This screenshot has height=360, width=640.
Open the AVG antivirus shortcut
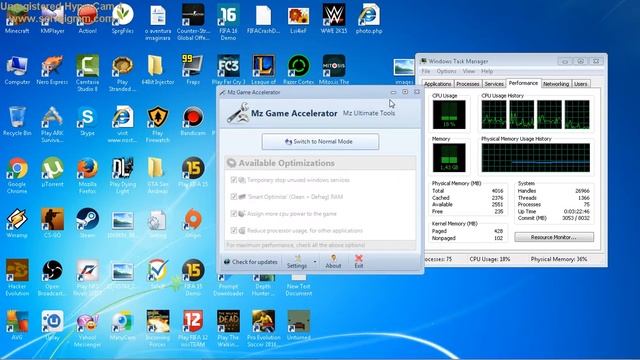17,326
